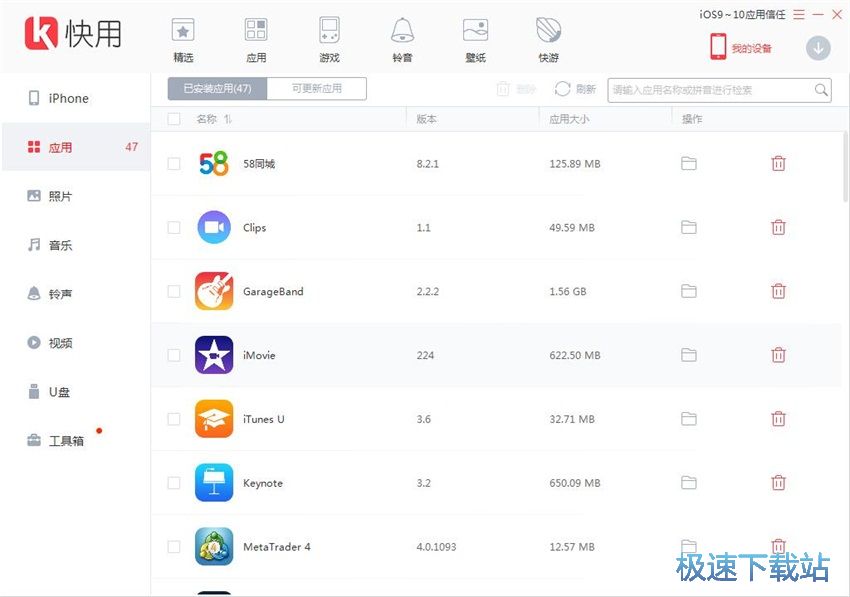This screenshot has height=597, width=850.
Task: Delete the Keynote app
Action: [778, 483]
